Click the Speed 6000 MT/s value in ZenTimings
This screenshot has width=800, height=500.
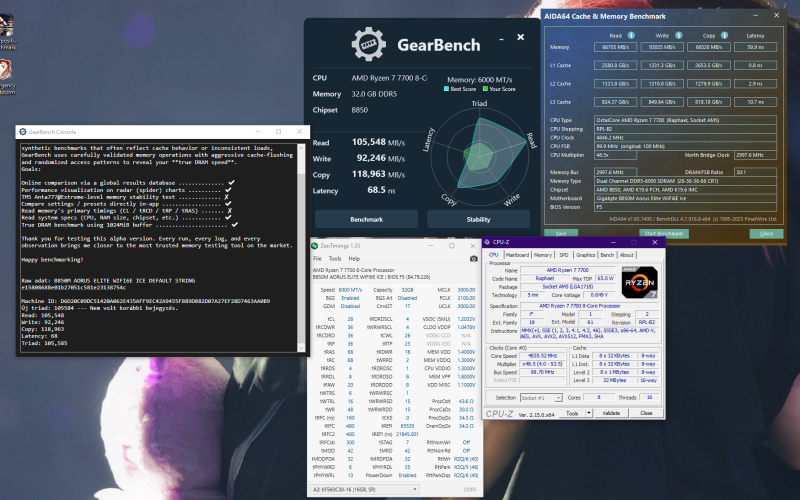coord(349,290)
